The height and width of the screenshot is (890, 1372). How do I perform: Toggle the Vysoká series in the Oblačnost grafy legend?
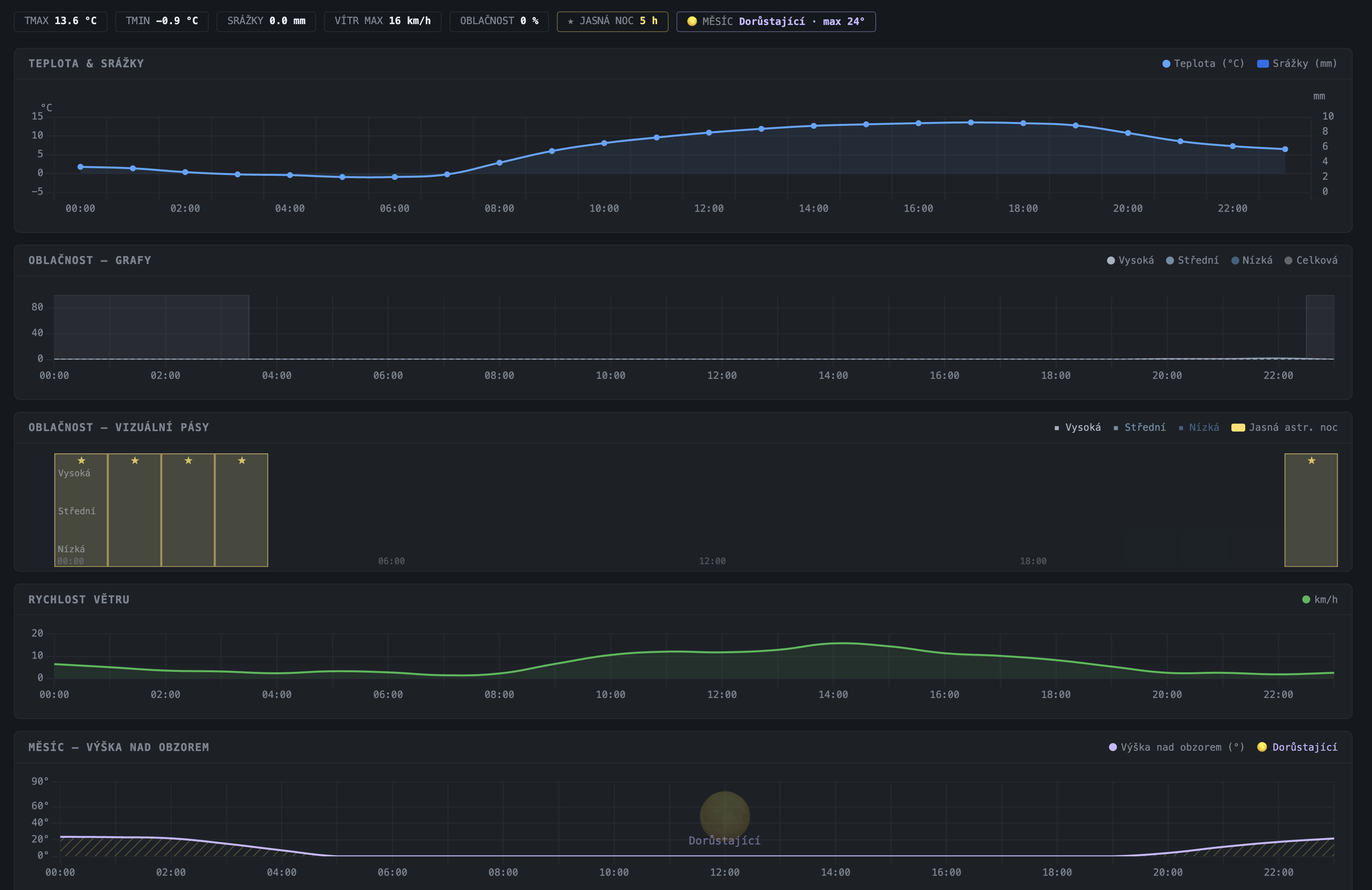pos(1130,261)
